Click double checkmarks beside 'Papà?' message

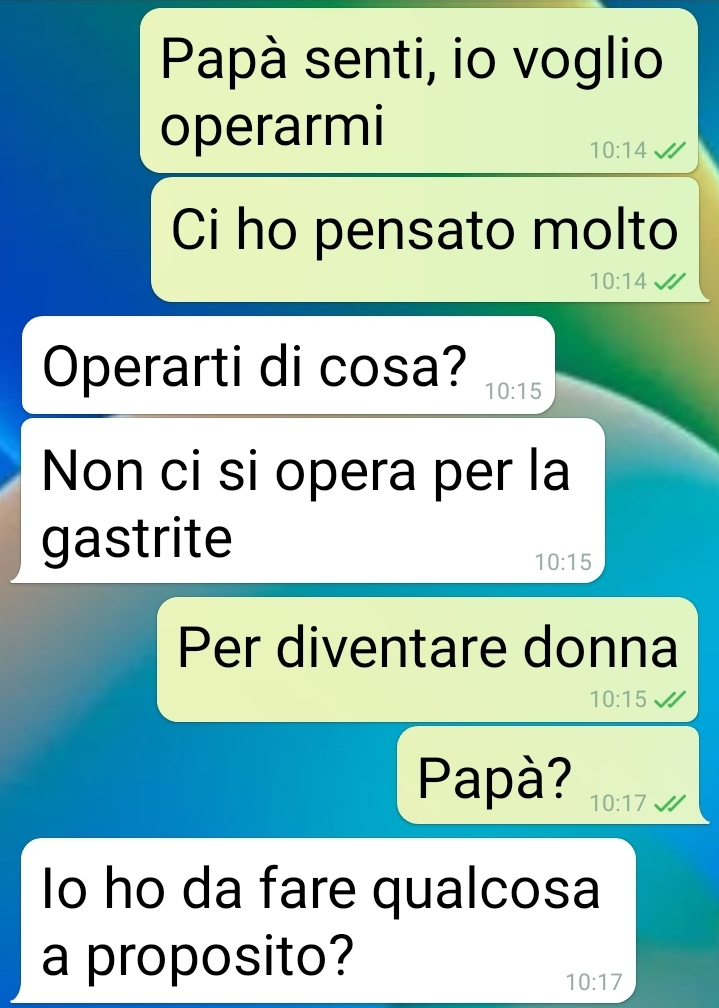(x=669, y=803)
